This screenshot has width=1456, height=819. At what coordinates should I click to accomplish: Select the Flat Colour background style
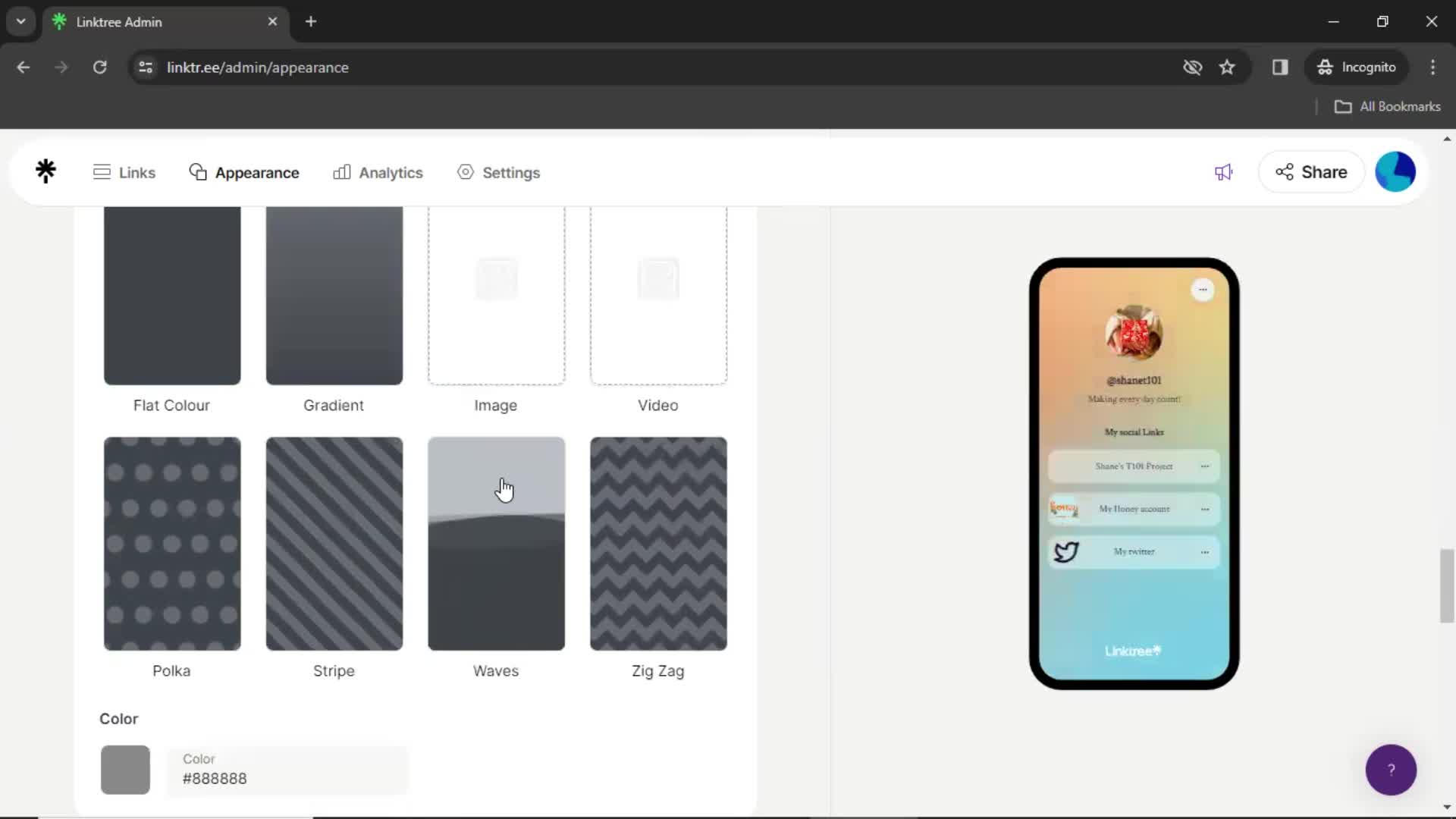172,295
